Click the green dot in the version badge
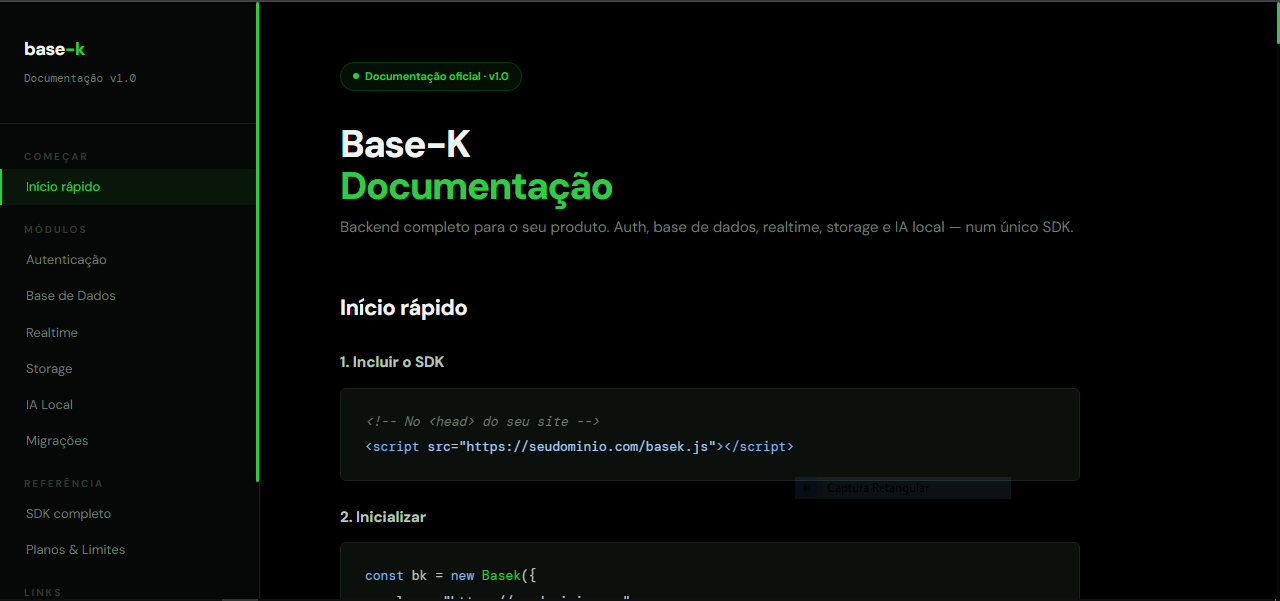This screenshot has width=1280, height=601. point(356,76)
